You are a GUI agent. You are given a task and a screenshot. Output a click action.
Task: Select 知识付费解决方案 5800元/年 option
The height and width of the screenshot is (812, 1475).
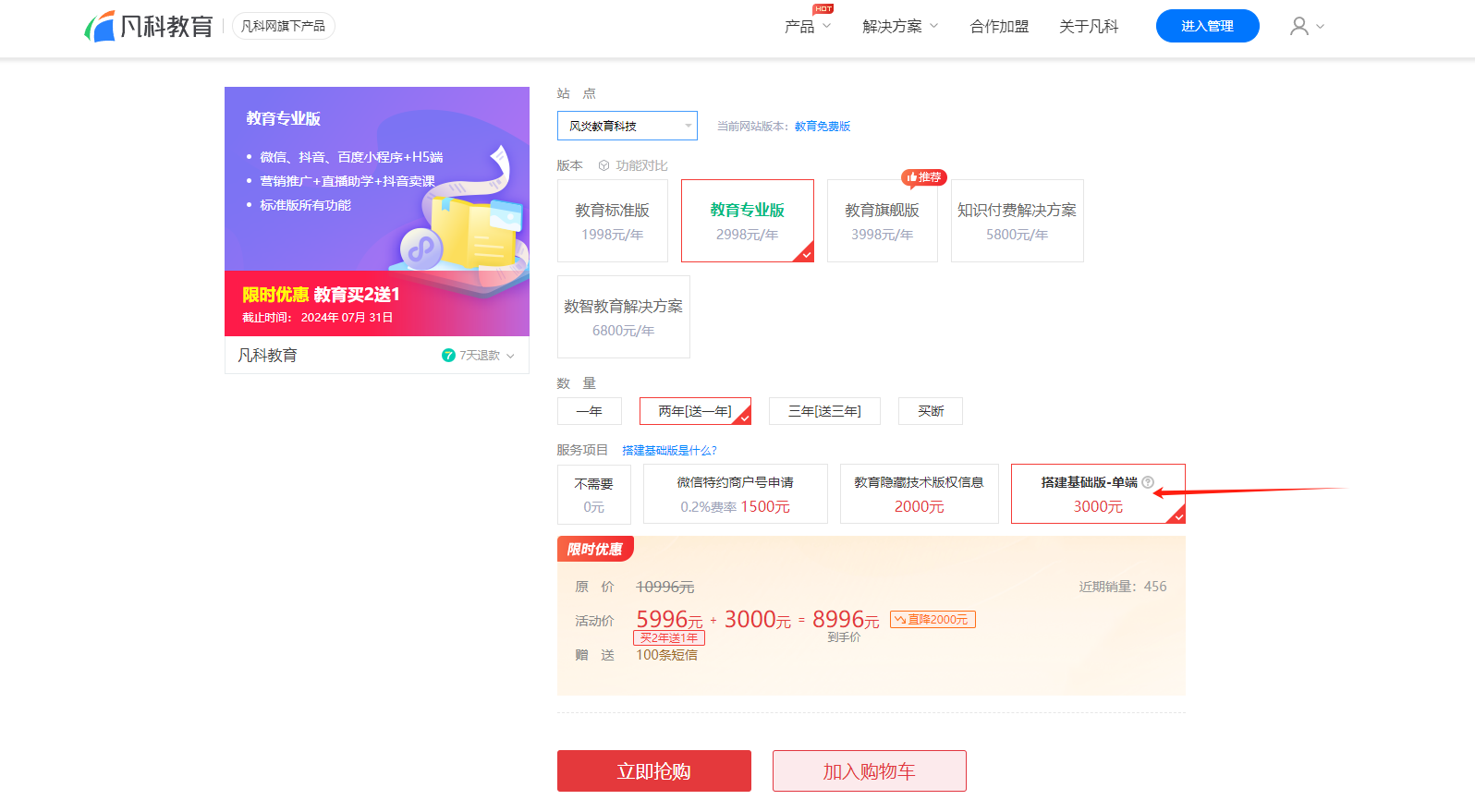click(x=1018, y=221)
